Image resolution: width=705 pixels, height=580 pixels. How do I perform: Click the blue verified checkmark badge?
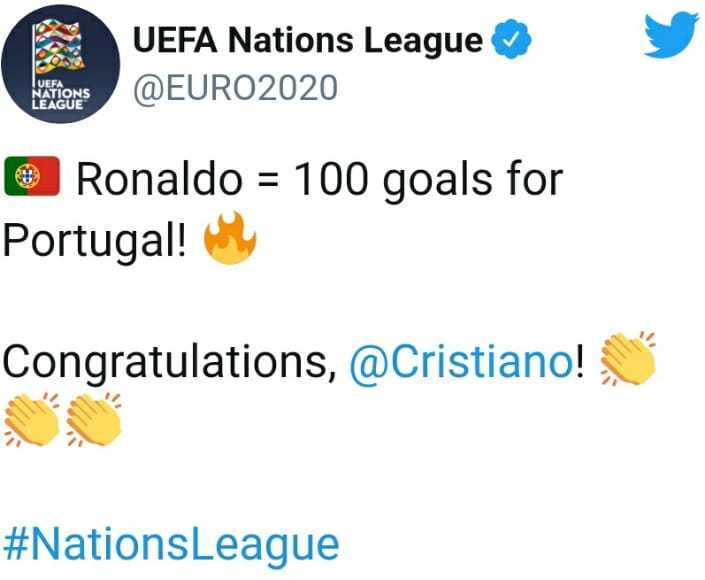(511, 41)
